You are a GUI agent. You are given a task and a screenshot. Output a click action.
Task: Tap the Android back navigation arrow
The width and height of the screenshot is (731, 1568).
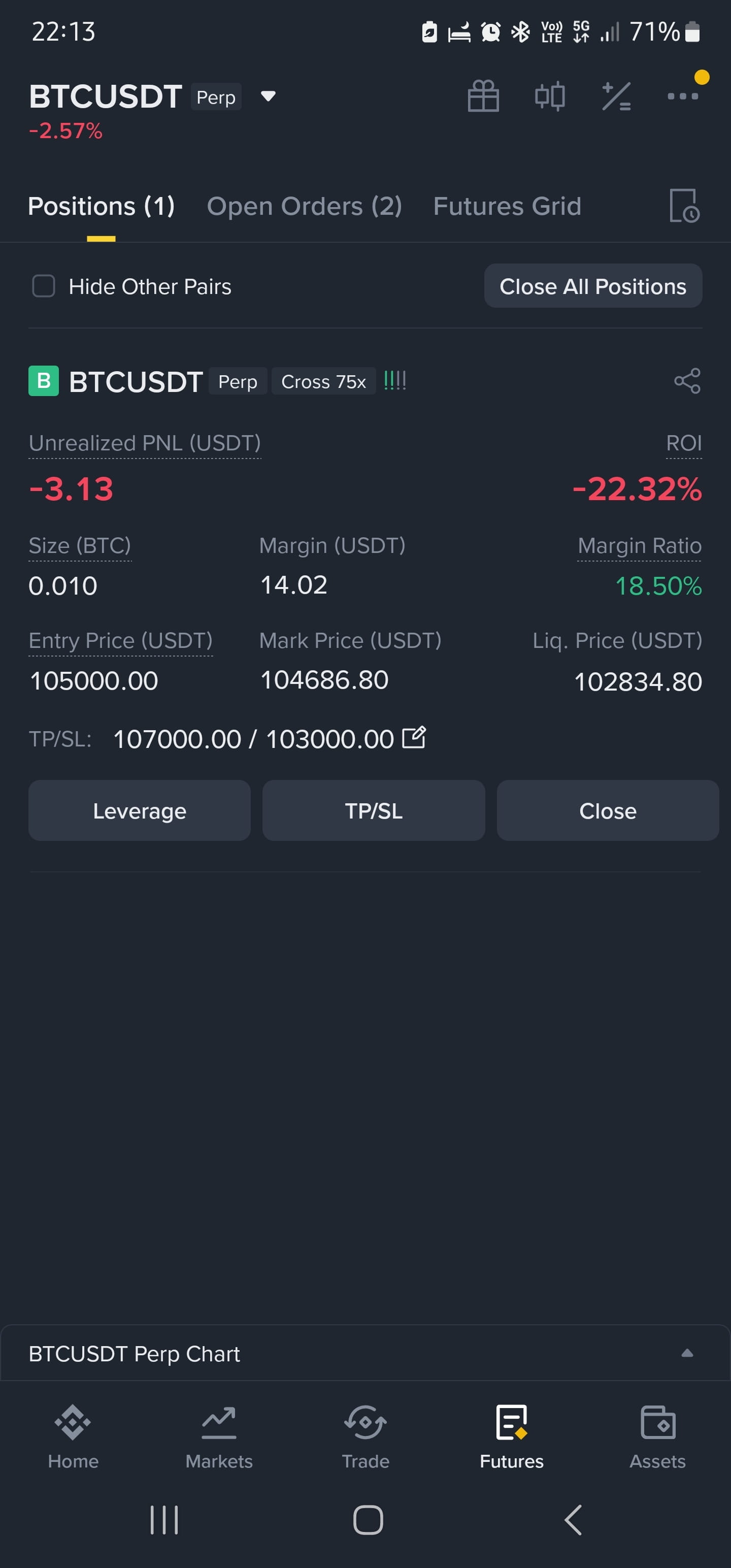(x=573, y=1520)
